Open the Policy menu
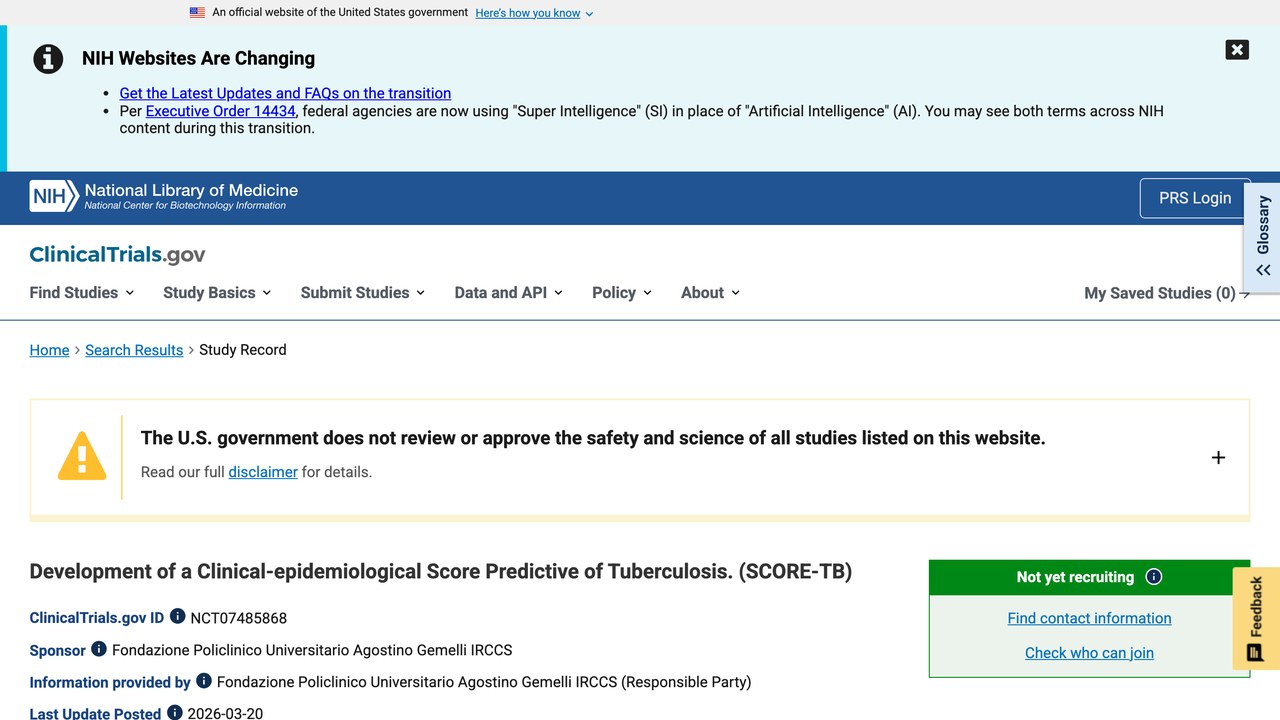The image size is (1280, 720). (x=622, y=293)
